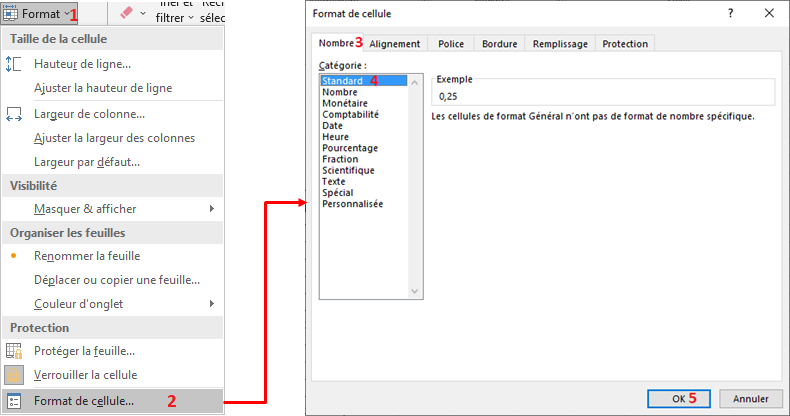Switch to the Protection tab
Viewport: 790px width, 416px height.
(625, 44)
